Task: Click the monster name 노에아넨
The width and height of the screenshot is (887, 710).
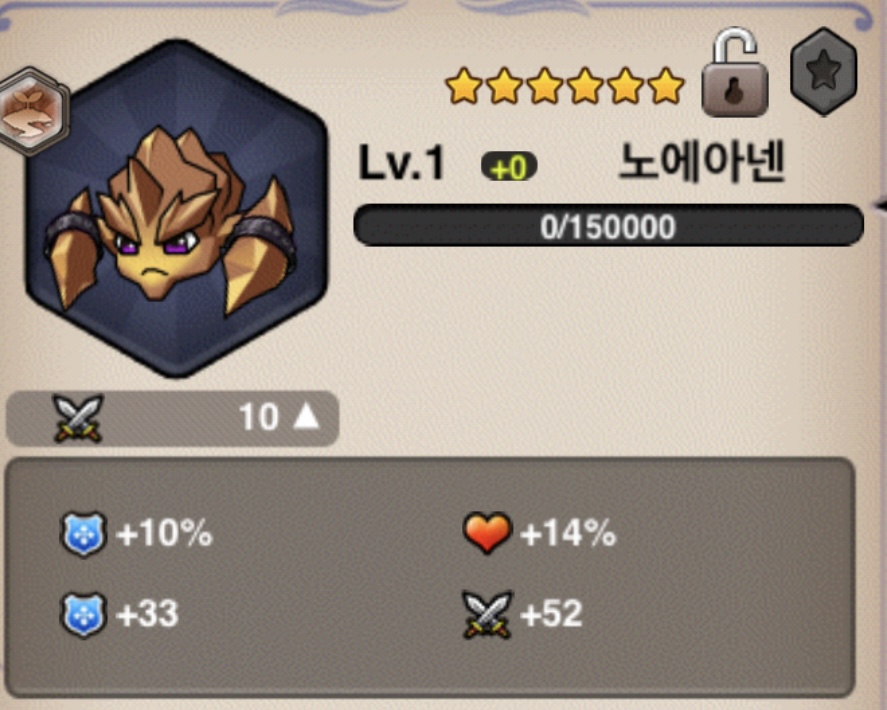Action: point(702,162)
